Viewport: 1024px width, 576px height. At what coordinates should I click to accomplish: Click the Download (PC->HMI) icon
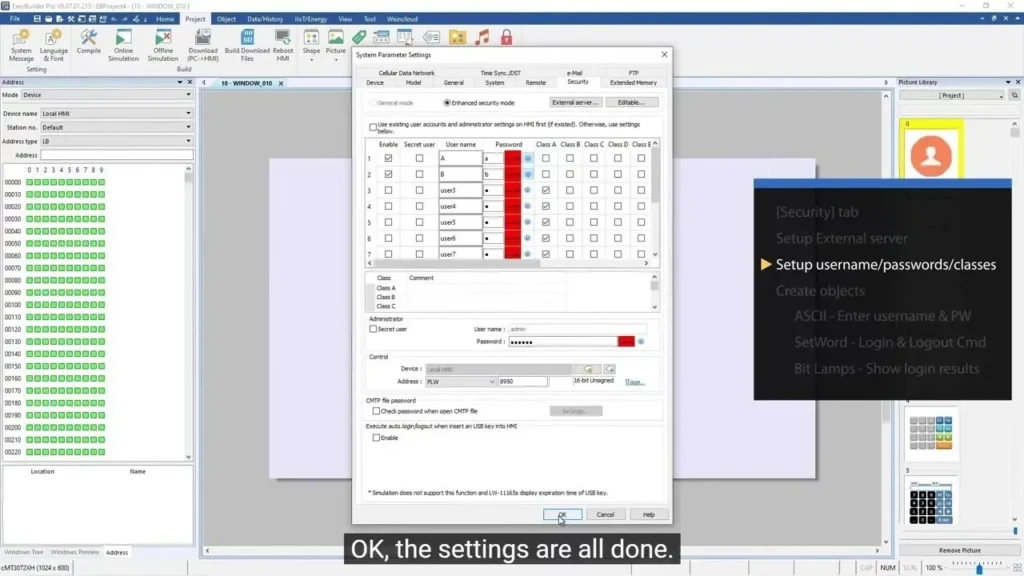(x=203, y=41)
